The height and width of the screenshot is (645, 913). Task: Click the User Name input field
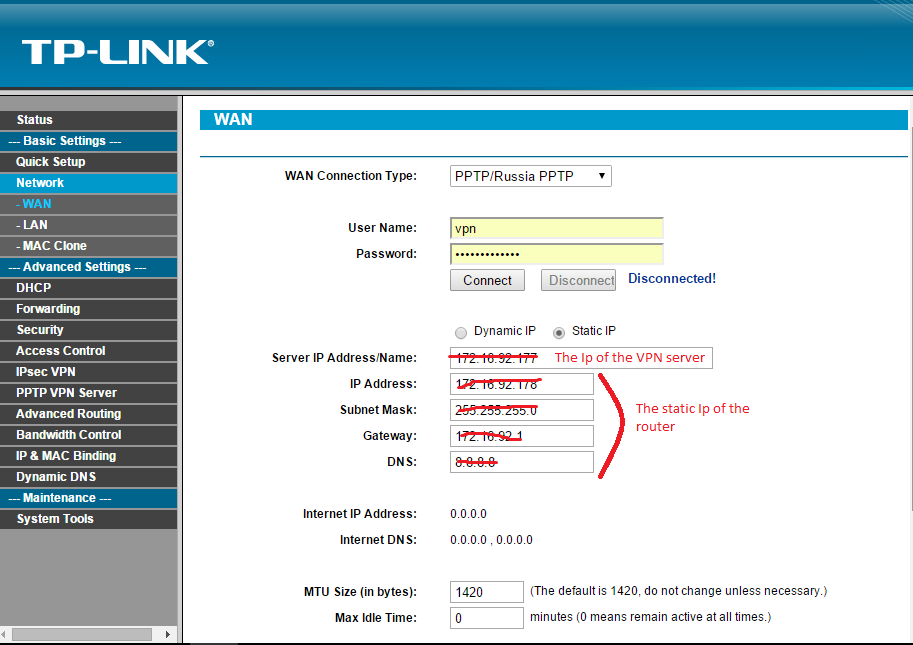[x=556, y=228]
